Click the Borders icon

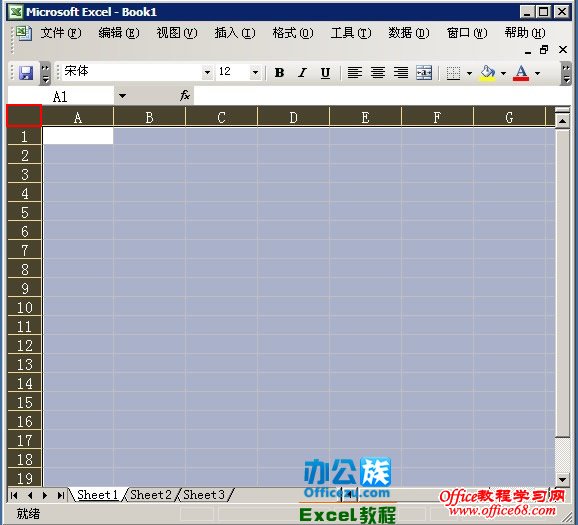click(453, 73)
